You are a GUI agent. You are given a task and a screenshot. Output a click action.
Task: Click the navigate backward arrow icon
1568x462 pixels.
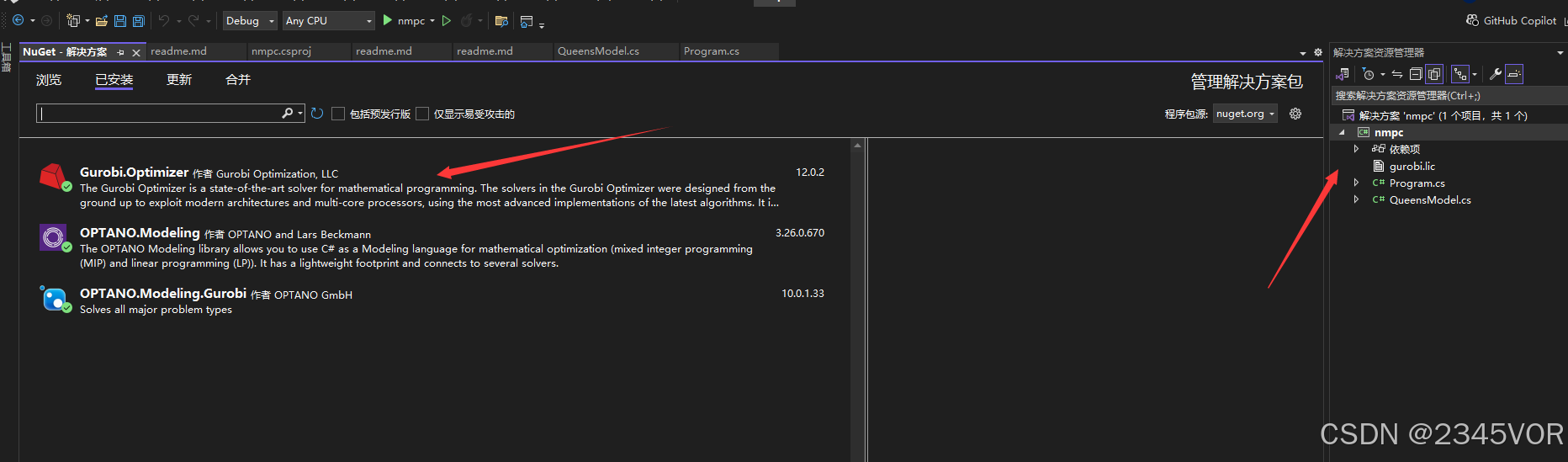coord(18,20)
